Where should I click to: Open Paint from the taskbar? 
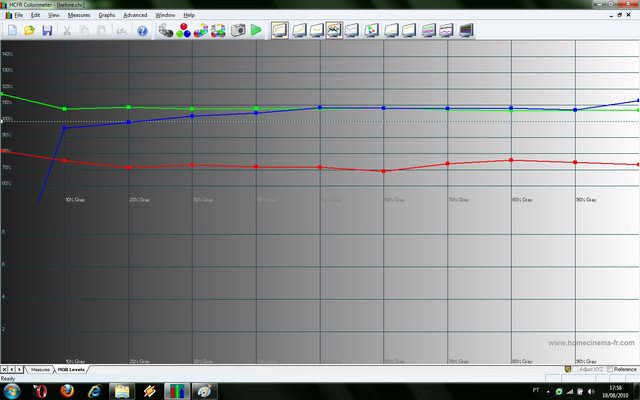pos(204,391)
